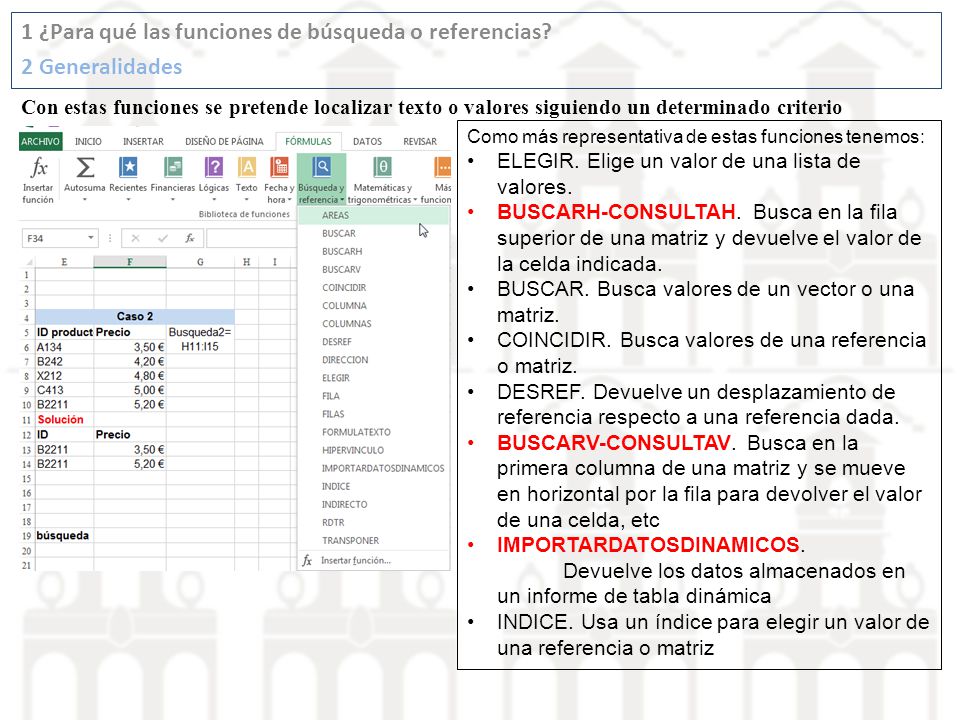This screenshot has width=960, height=720.
Task: Select column G header
Action: [x=200, y=262]
